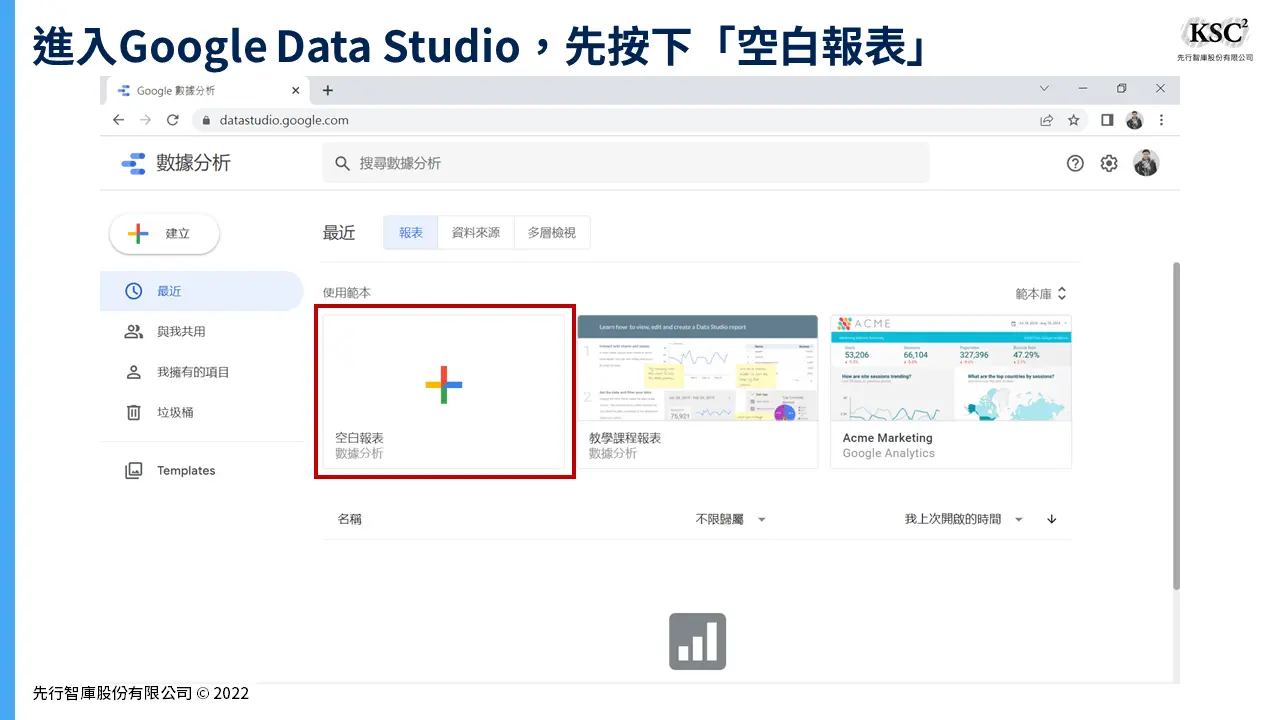Open 垃圾桶 in the sidebar
Viewport: 1280px width, 720px height.
[x=201, y=412]
